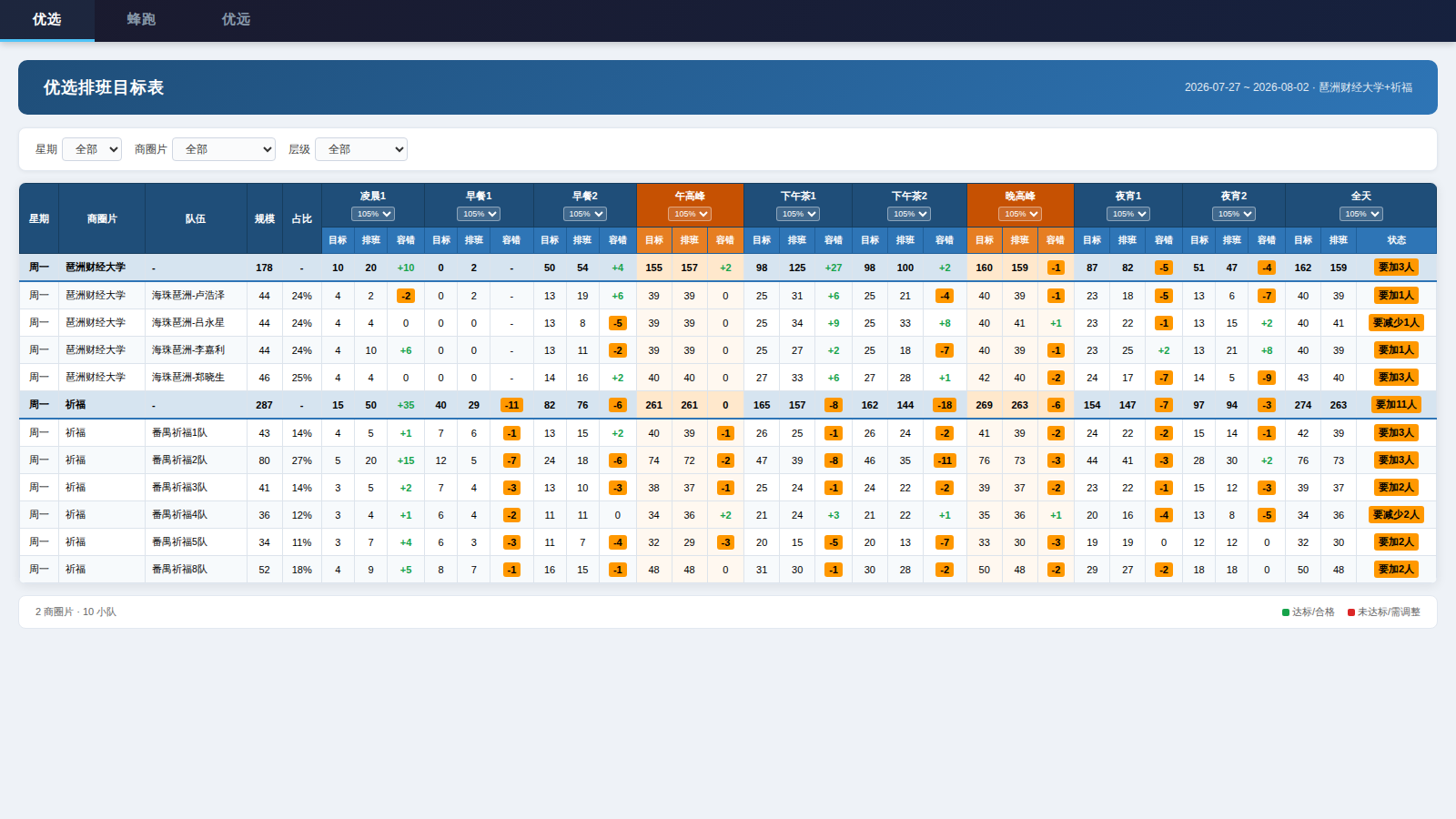Click the -9 badge in 海珠琶洲-郑晓生 row
The height and width of the screenshot is (819, 1456).
[1267, 378]
